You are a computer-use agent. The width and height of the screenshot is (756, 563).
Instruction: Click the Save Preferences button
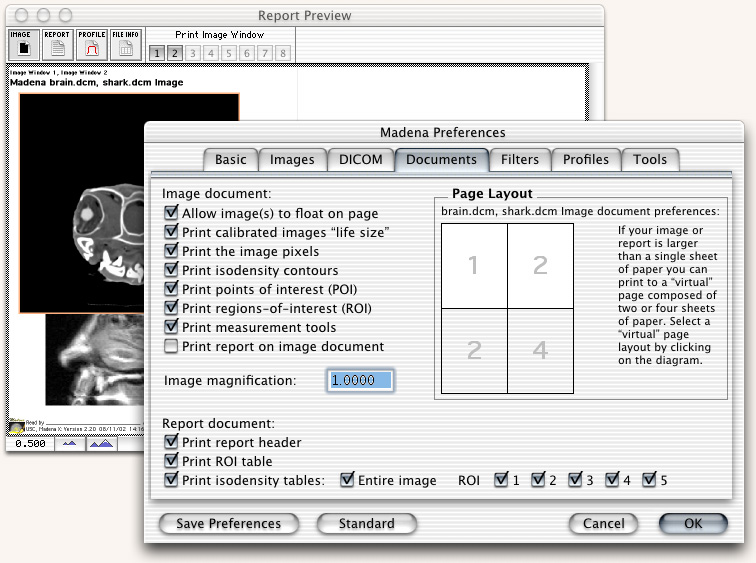(x=228, y=523)
